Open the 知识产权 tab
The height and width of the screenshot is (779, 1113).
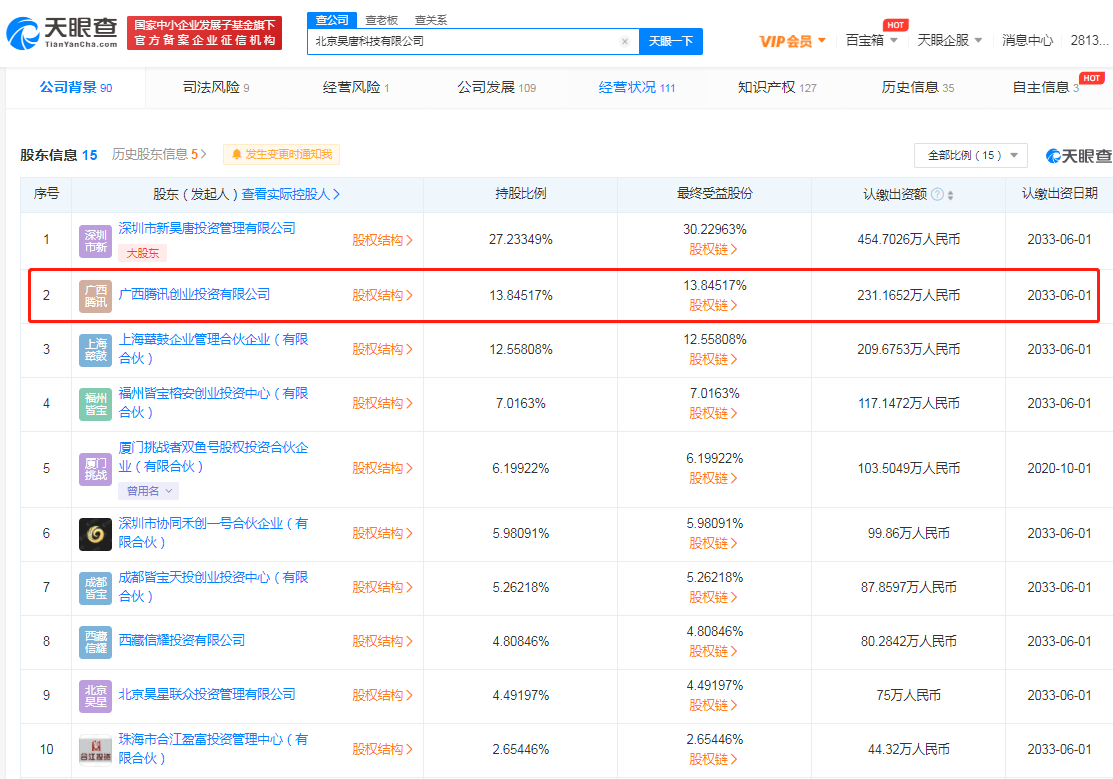coord(776,88)
